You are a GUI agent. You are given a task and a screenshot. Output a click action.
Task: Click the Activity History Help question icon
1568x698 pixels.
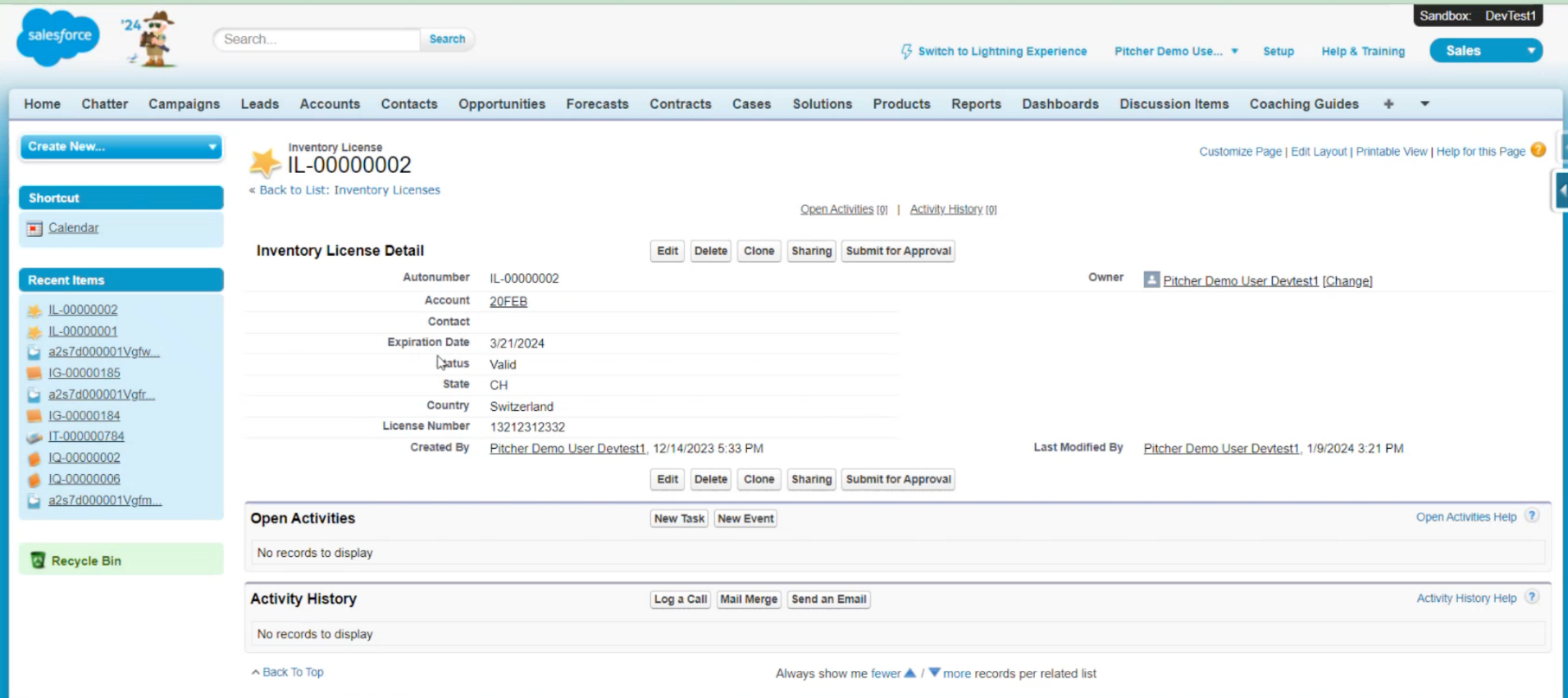point(1531,597)
